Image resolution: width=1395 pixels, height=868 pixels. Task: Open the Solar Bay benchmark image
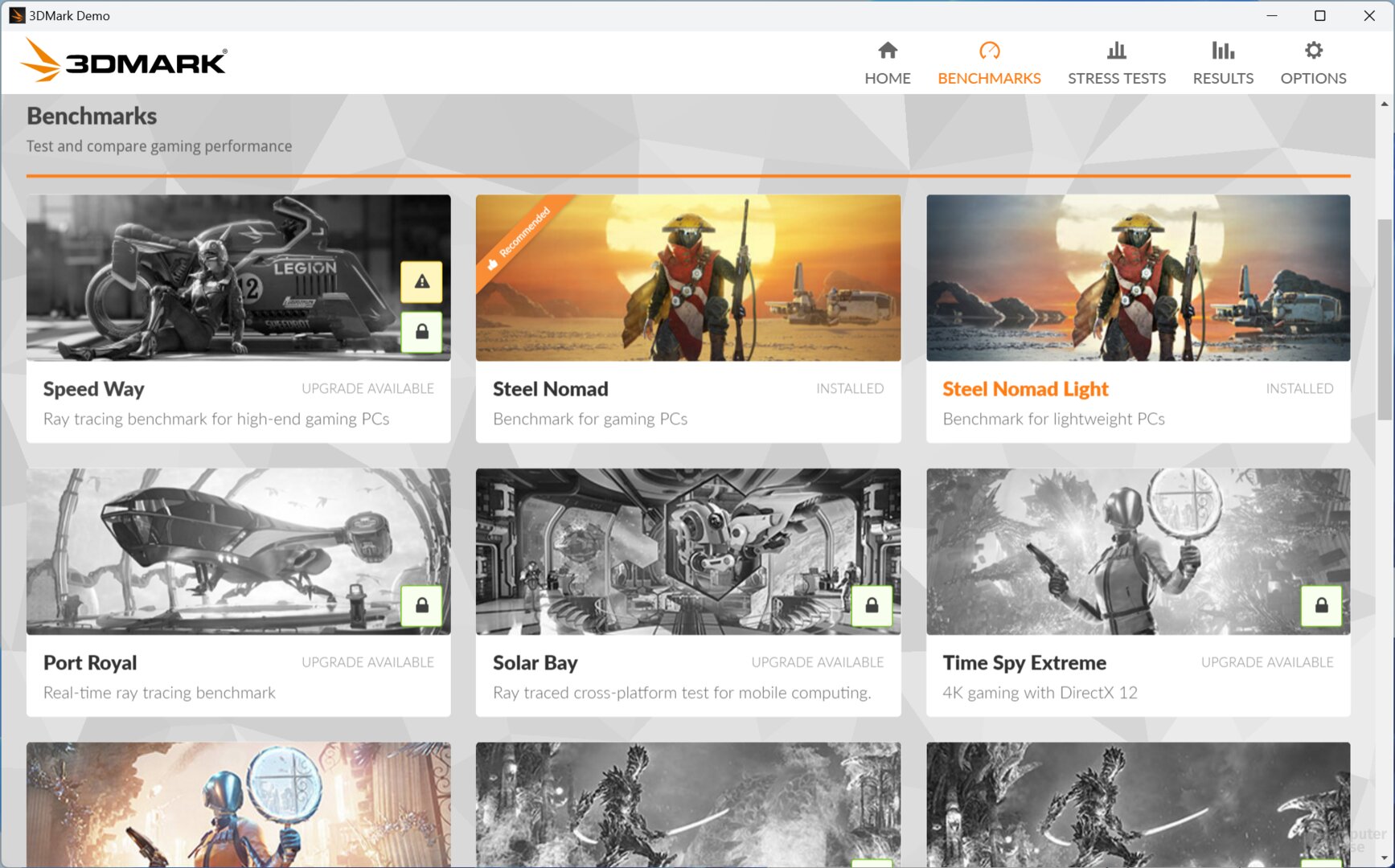coord(688,552)
